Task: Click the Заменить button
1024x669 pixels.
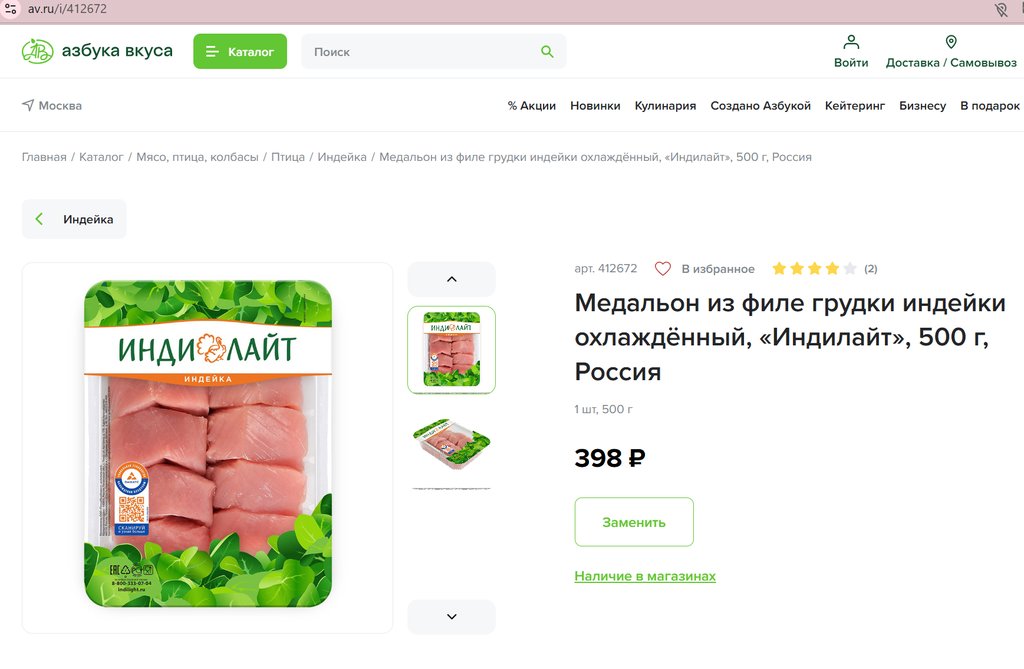Action: click(634, 522)
